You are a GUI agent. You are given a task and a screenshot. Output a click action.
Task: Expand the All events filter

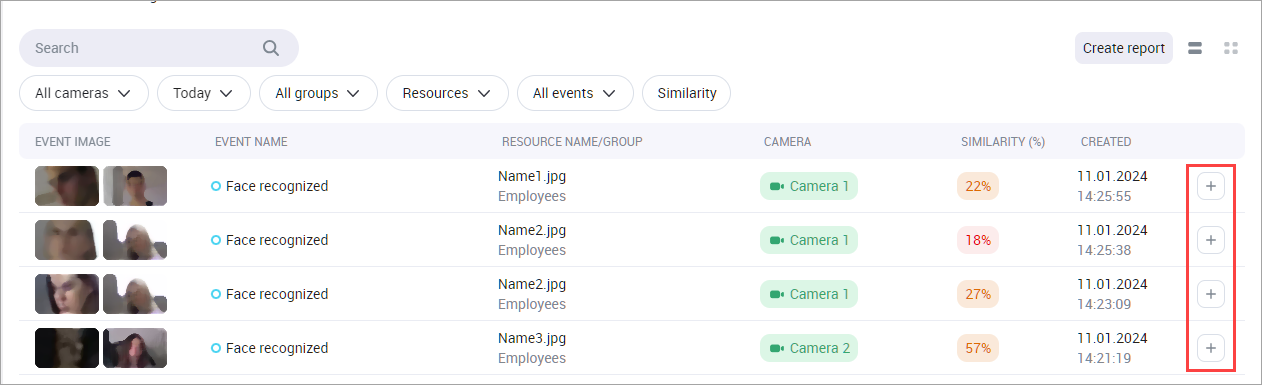click(x=575, y=93)
